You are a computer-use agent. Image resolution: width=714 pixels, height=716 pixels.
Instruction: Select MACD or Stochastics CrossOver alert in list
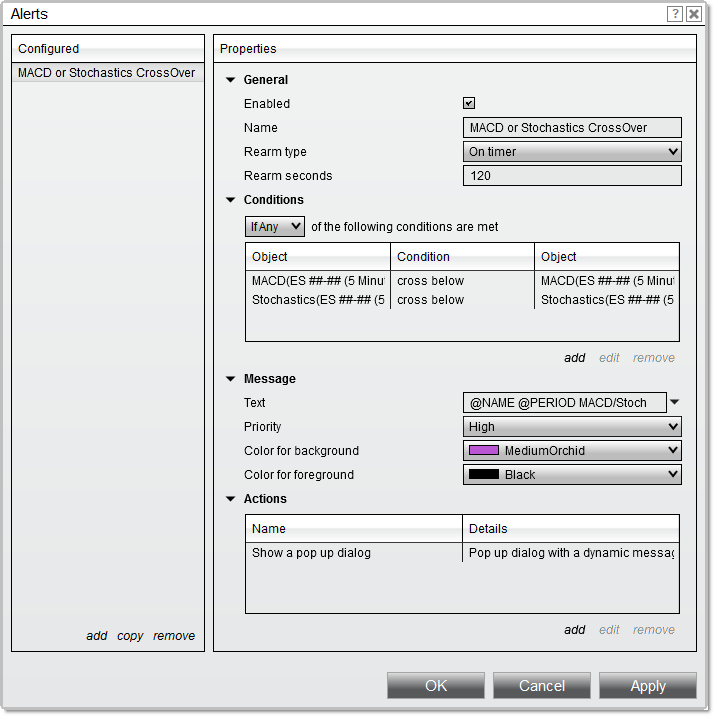[107, 73]
